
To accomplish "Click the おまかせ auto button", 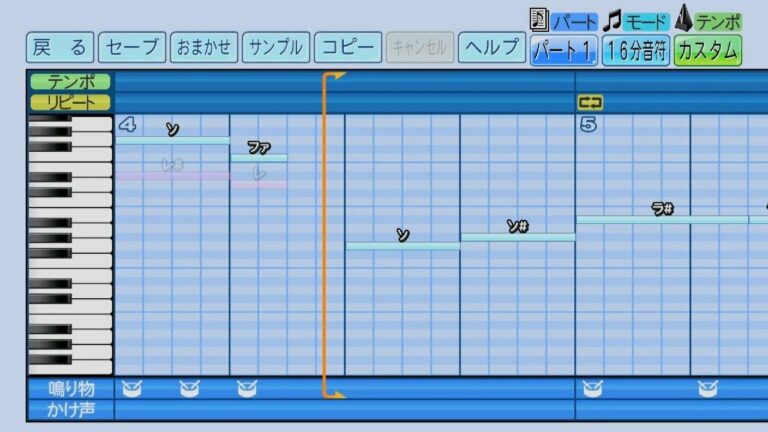I will [x=204, y=47].
